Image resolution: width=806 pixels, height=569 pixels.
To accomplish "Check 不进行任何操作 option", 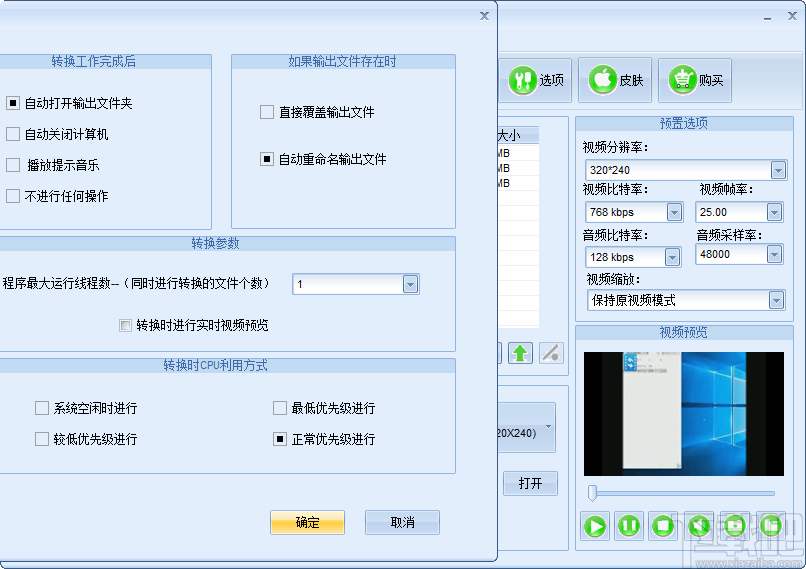I will coord(13,196).
